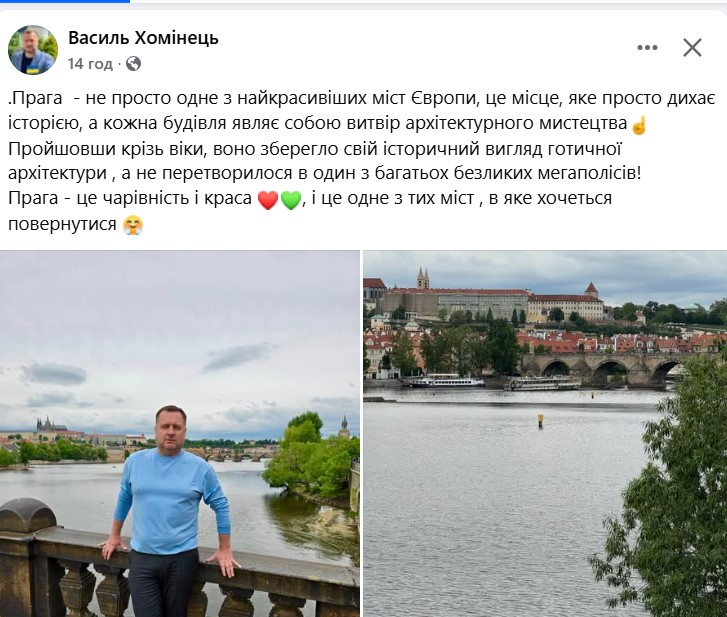Screen dimensions: 727x617
Task: Open the left photo of man on bridge
Action: pyautogui.click(x=179, y=433)
